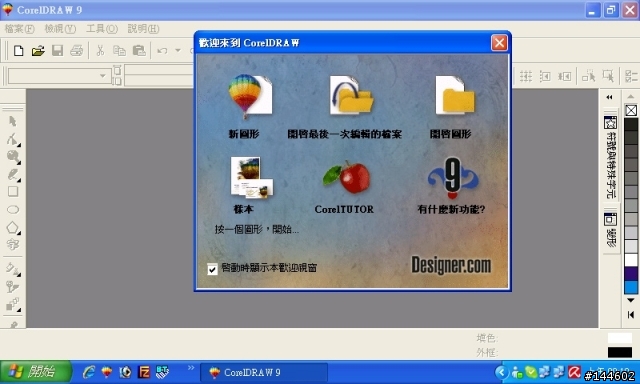The height and width of the screenshot is (384, 640).
Task: Launch CorelTUTOR apple icon
Action: click(347, 177)
